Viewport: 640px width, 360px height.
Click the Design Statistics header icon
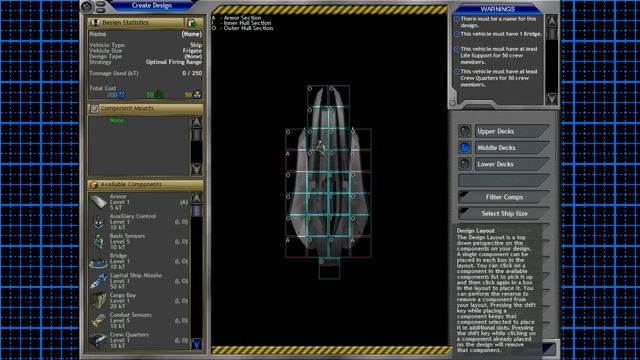(95, 22)
